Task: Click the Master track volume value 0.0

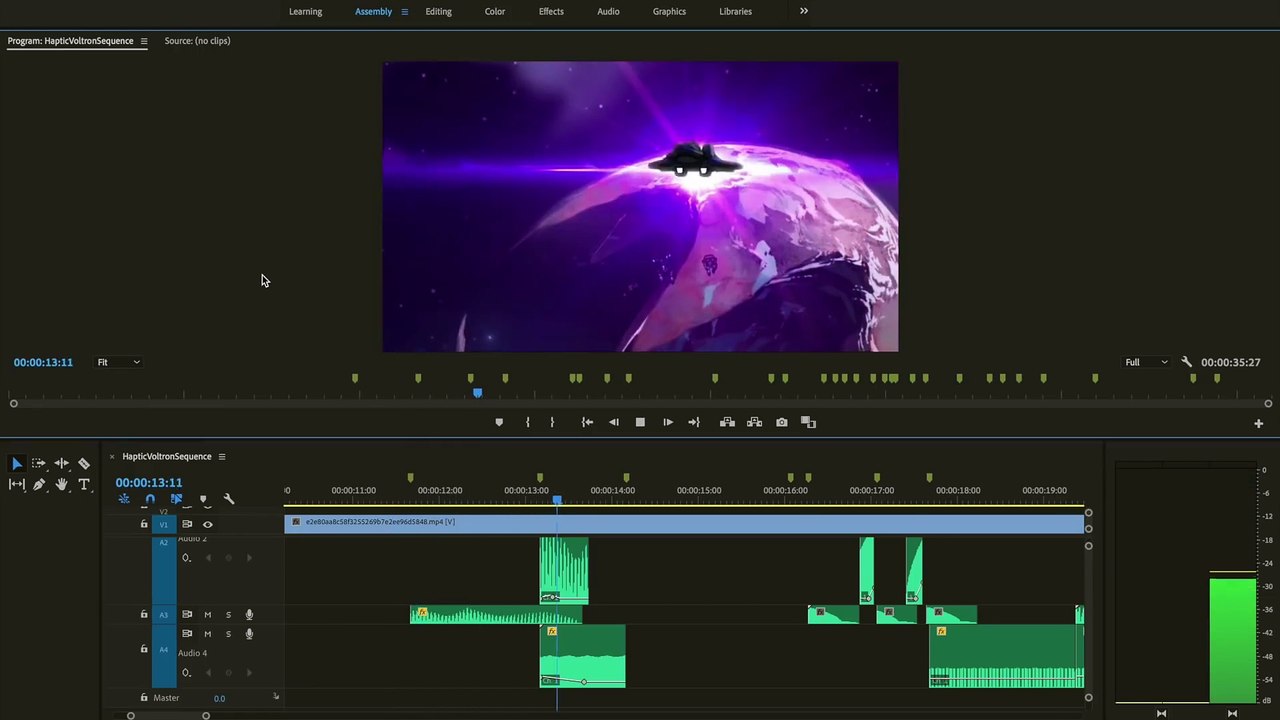Action: click(219, 698)
